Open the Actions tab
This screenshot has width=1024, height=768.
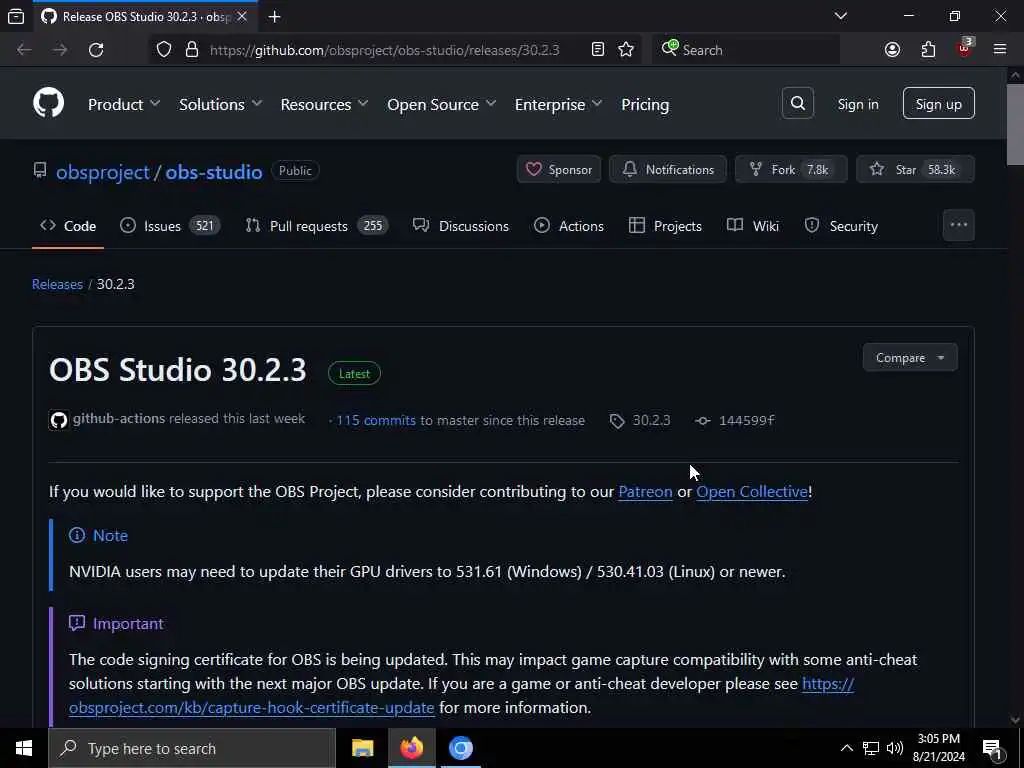[569, 226]
